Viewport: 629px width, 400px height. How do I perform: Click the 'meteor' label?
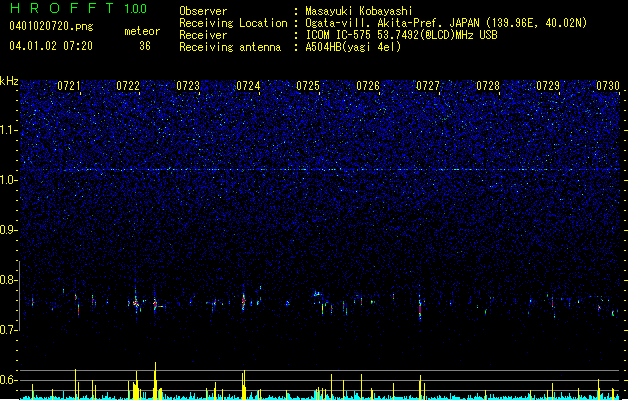coord(142,31)
